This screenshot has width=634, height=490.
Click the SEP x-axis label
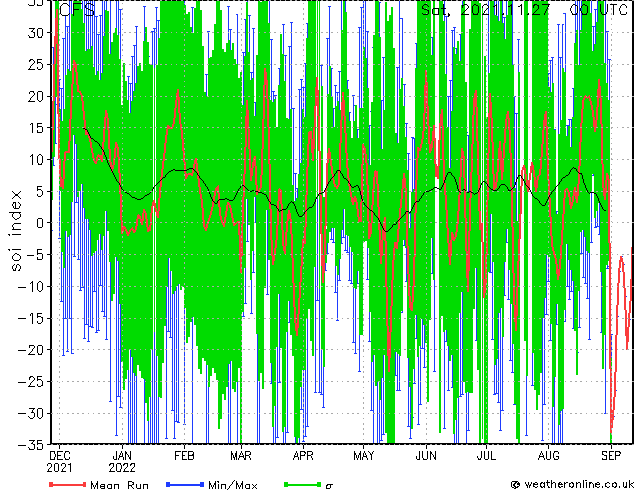611,456
